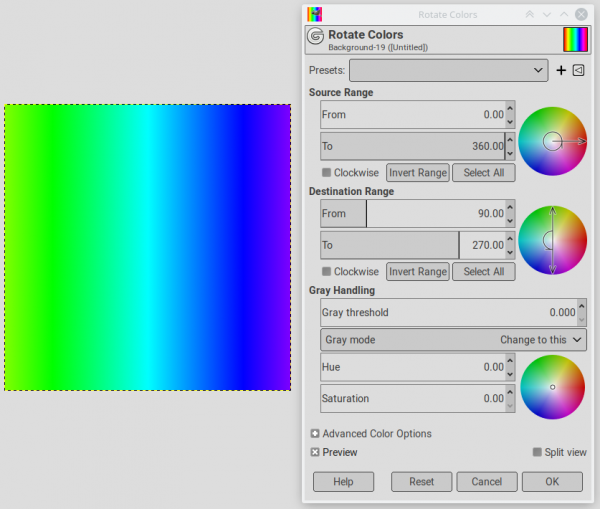Click the Destination Range color wheel
The image size is (600, 509).
point(553,240)
